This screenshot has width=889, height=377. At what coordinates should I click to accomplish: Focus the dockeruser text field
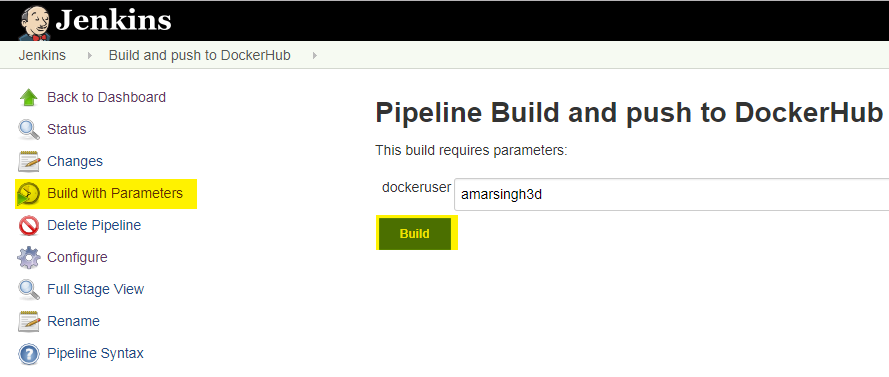click(671, 194)
